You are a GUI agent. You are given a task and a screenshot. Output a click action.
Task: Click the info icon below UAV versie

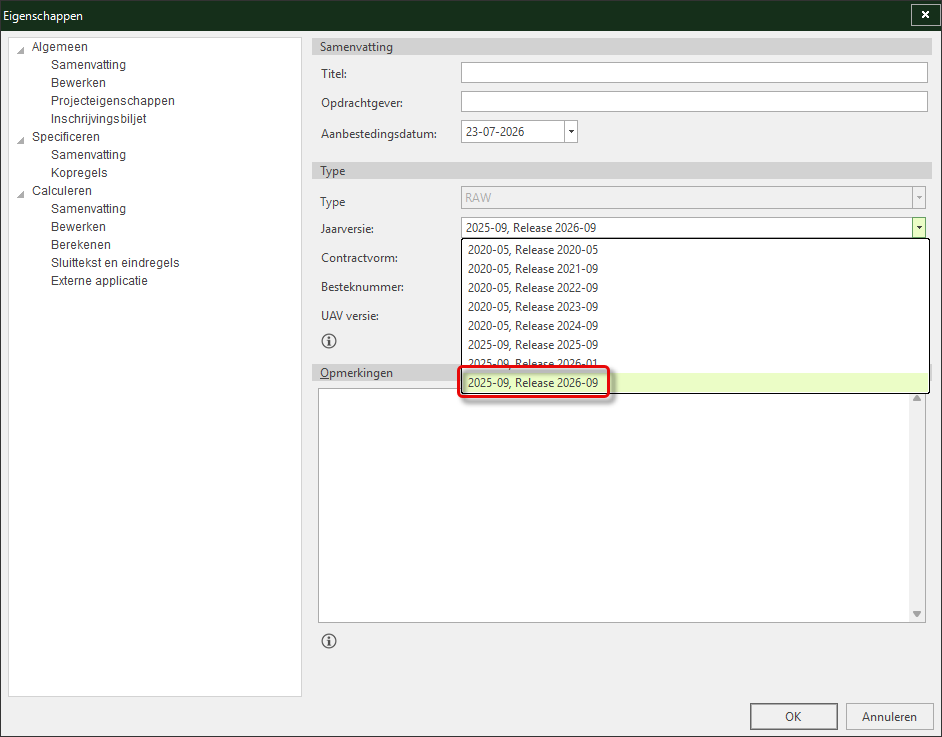[x=329, y=341]
